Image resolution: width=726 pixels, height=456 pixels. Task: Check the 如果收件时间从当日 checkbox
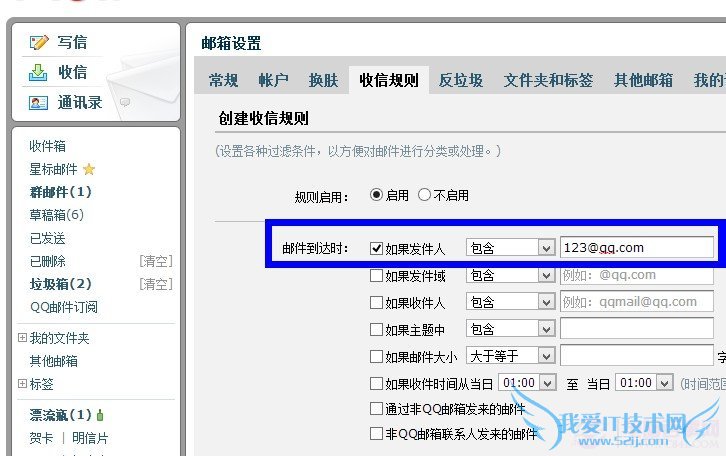(376, 383)
